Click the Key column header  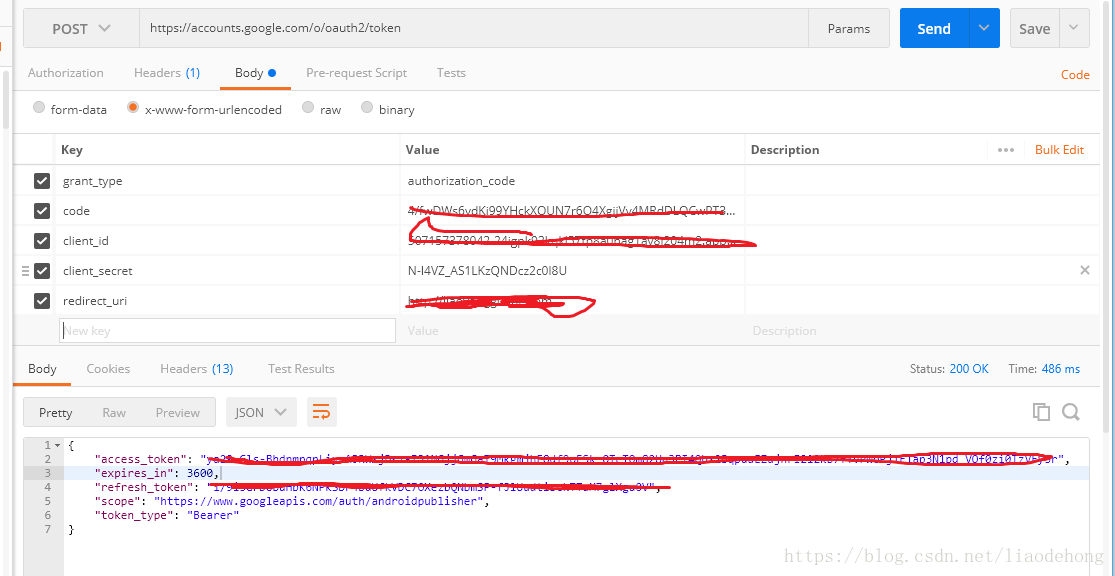click(72, 150)
